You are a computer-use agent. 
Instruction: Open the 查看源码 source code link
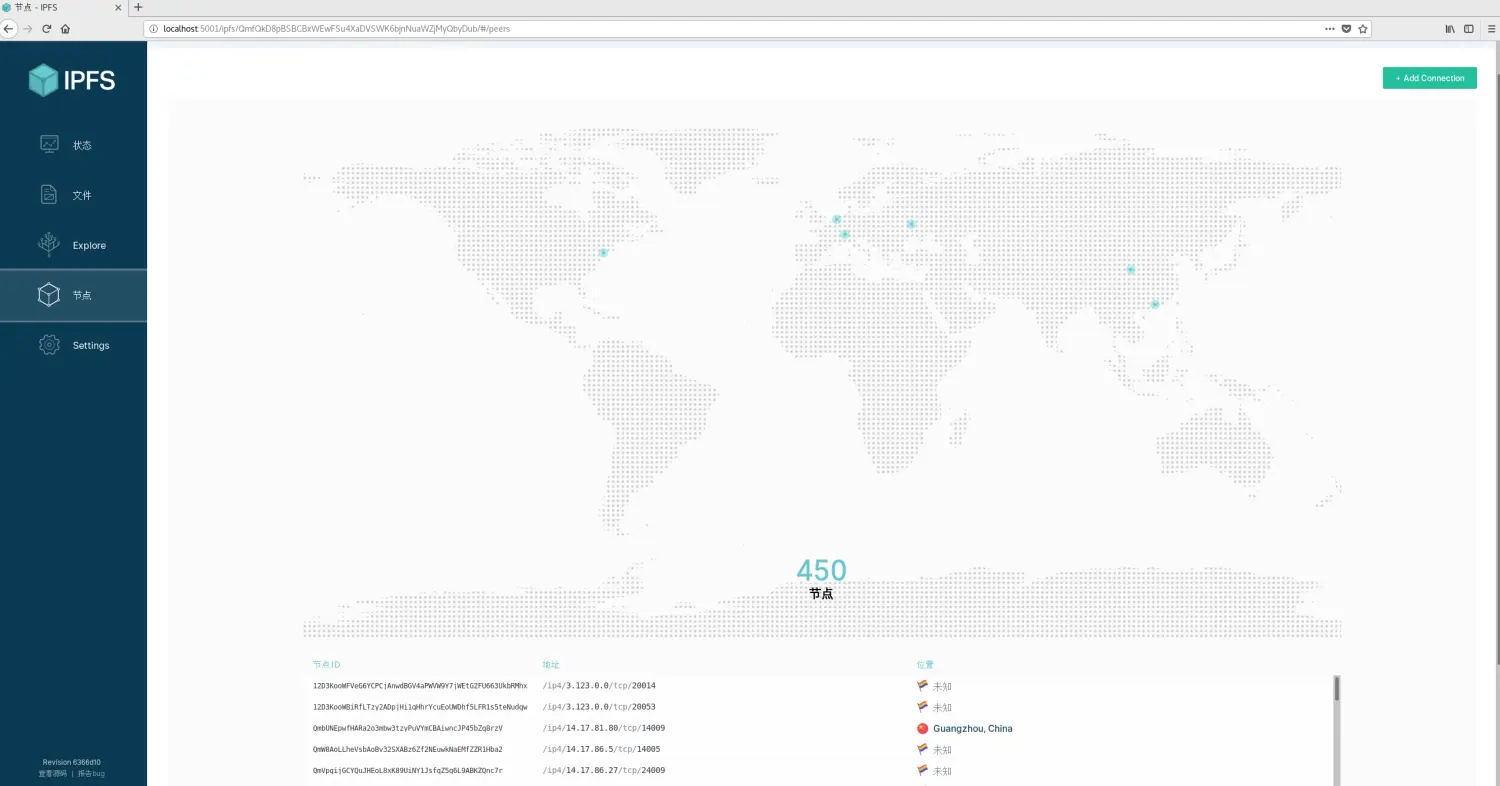coord(53,774)
